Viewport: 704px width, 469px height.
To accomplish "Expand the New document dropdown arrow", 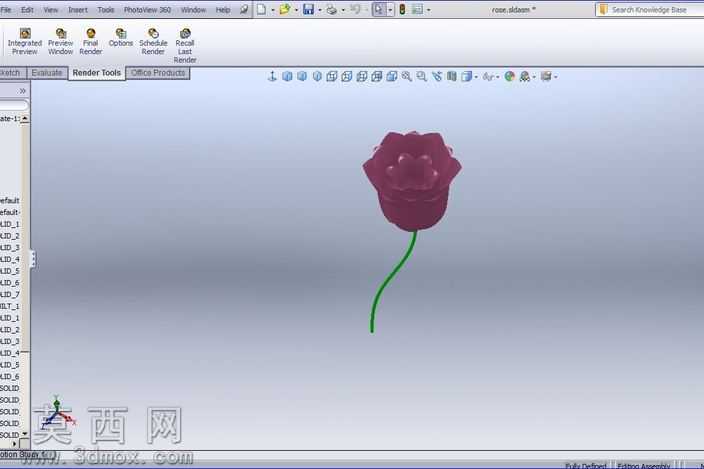I will [273, 10].
